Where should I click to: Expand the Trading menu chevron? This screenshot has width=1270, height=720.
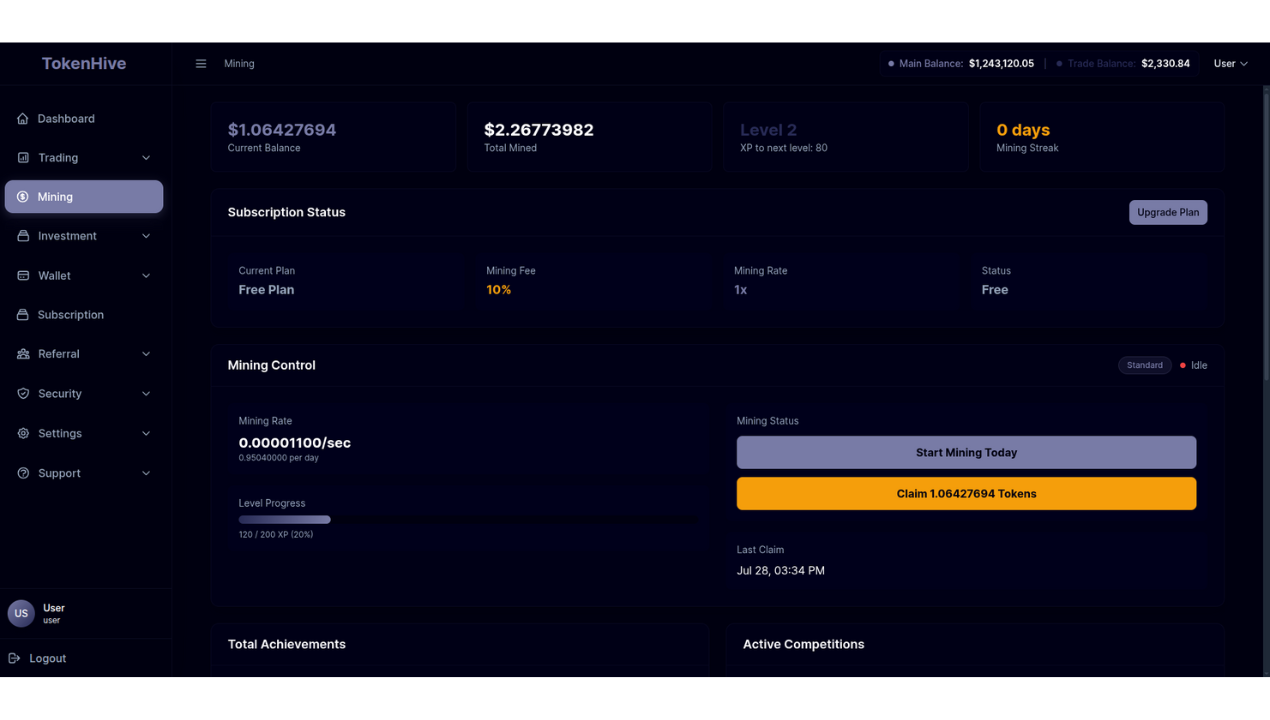pos(146,158)
